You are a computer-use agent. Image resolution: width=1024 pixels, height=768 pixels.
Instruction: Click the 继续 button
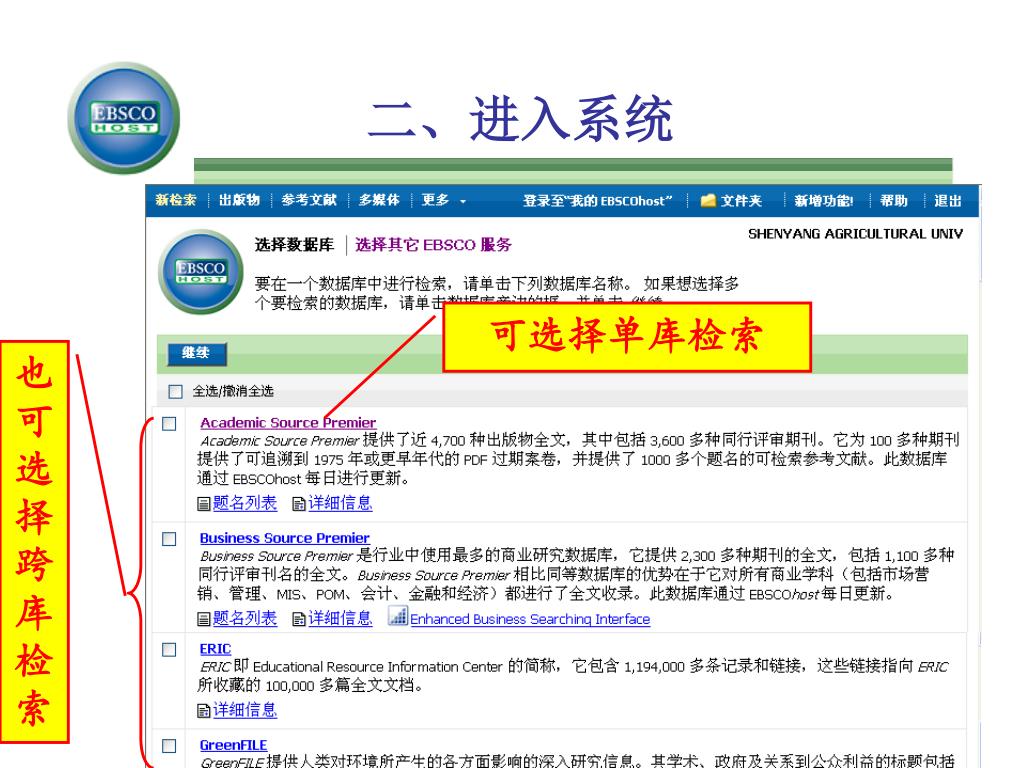[x=196, y=353]
